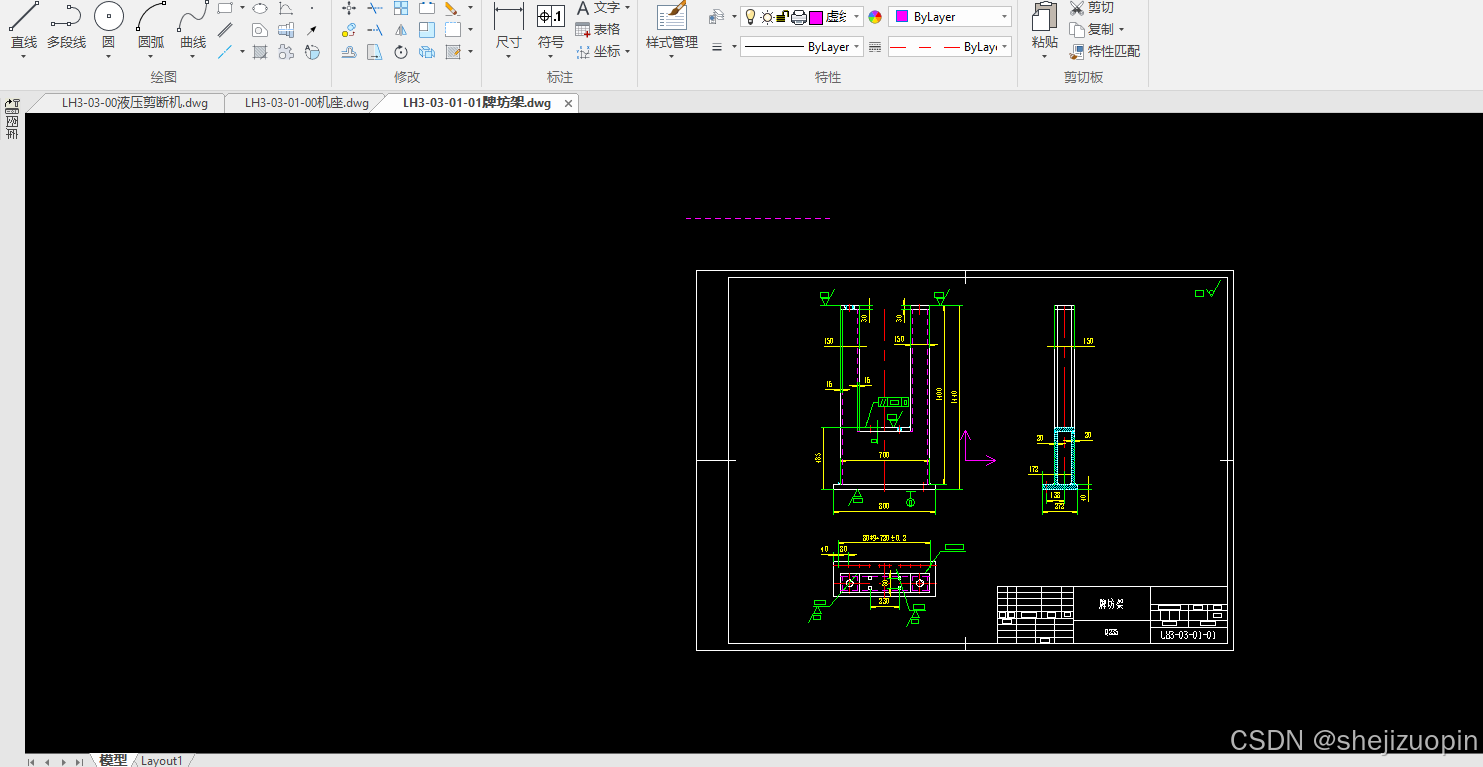Open the solid lineweight ByLayer dropdown

pyautogui.click(x=802, y=47)
